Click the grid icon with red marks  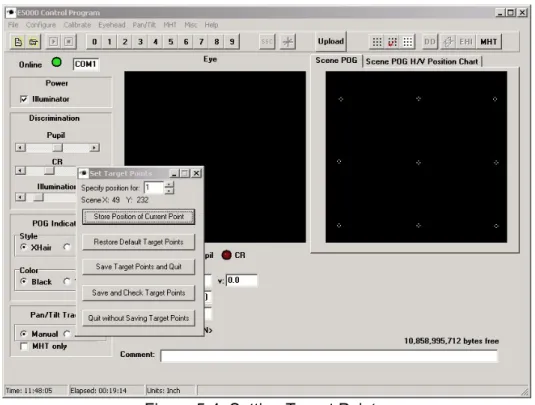[x=392, y=42]
